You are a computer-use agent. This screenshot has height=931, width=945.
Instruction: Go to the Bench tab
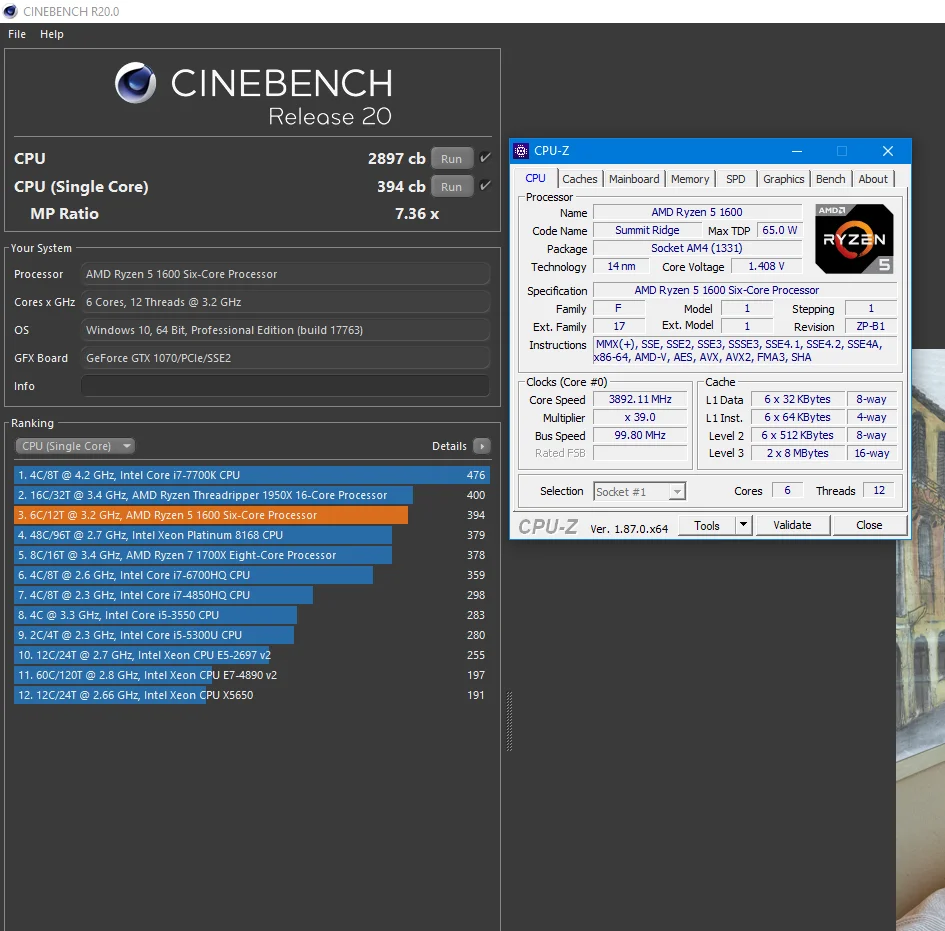830,179
